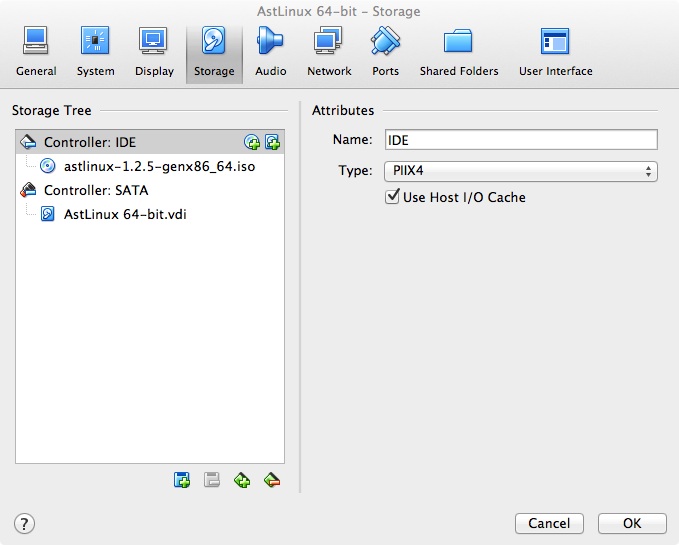
Task: Click add hard disk icon on IDE controller
Action: [x=272, y=142]
